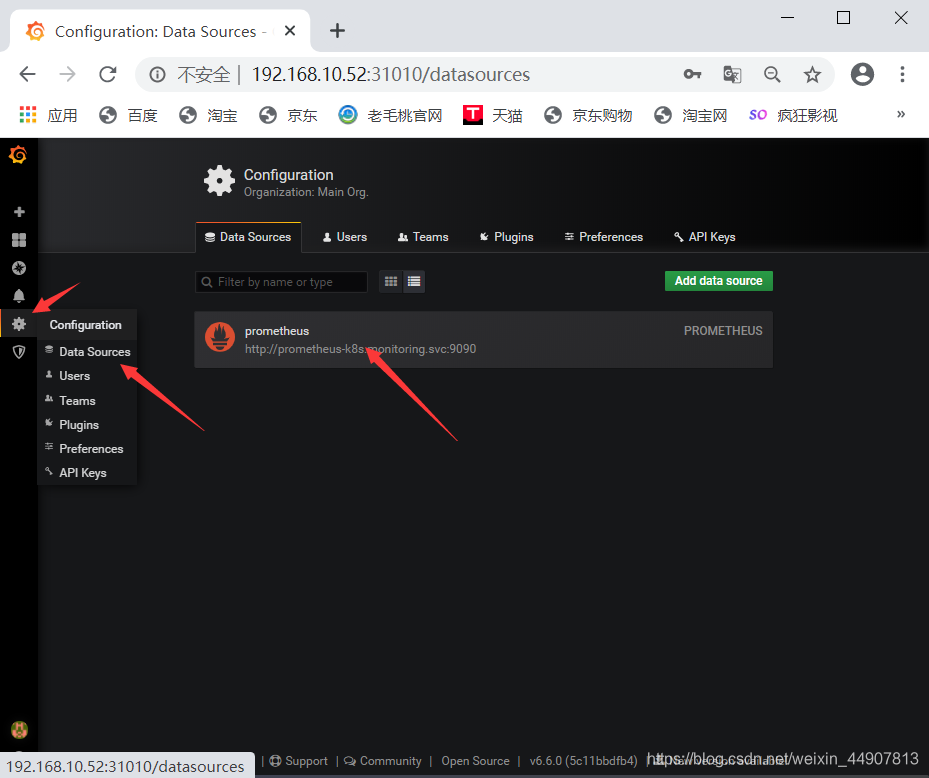Open the Apps shortcut in bookmarks bar
This screenshot has height=778, width=929.
[48, 115]
